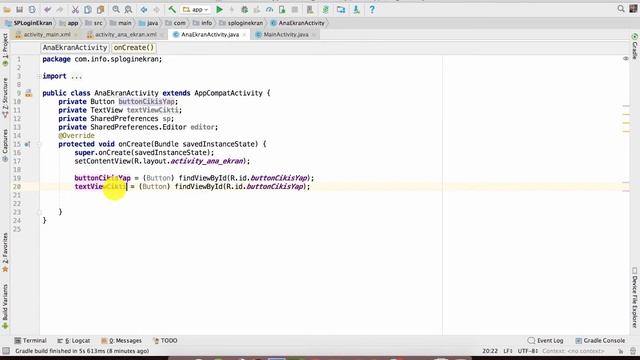The height and width of the screenshot is (360, 640).
Task: Open the Messages tool window
Action: click(122, 340)
